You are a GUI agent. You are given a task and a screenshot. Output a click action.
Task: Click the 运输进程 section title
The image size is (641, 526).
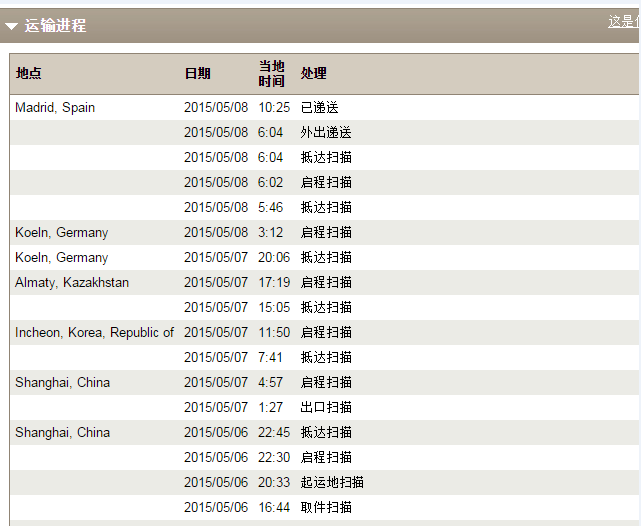tap(55, 26)
